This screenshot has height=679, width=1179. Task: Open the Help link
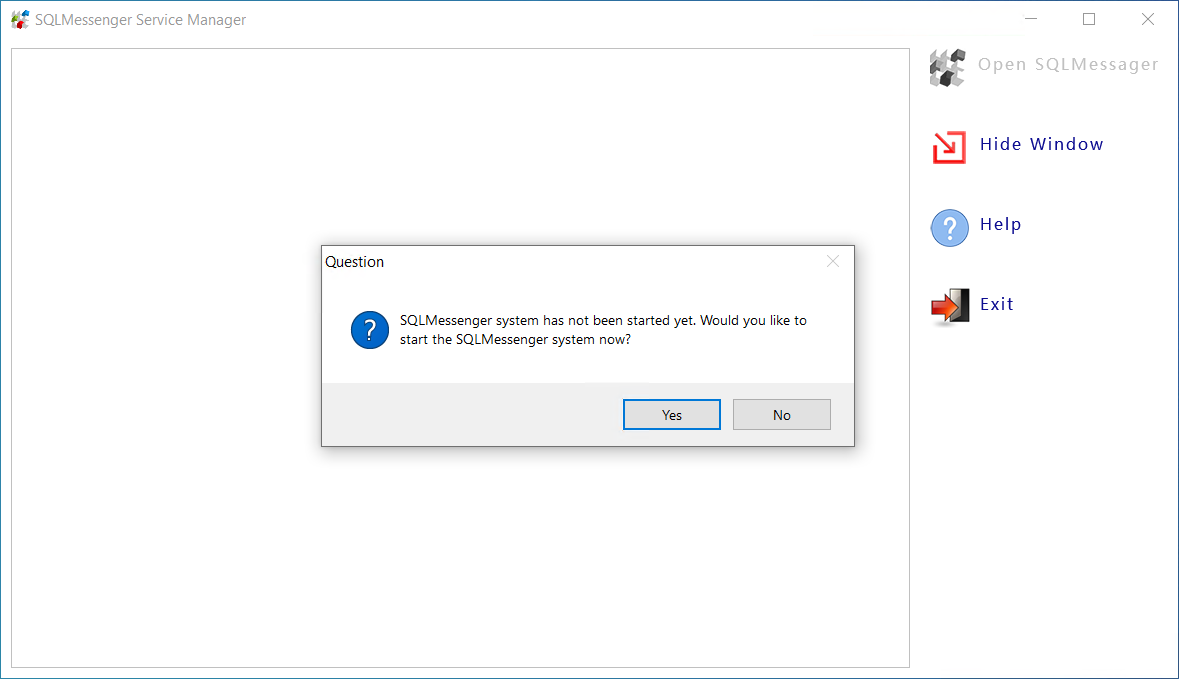(x=1000, y=224)
